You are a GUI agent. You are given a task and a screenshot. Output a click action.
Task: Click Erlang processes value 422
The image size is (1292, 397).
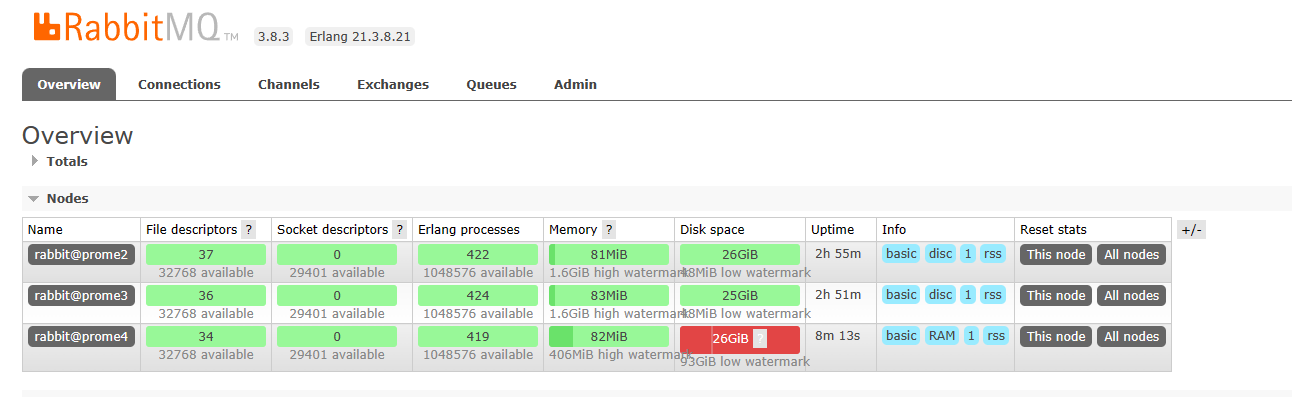click(x=478, y=254)
